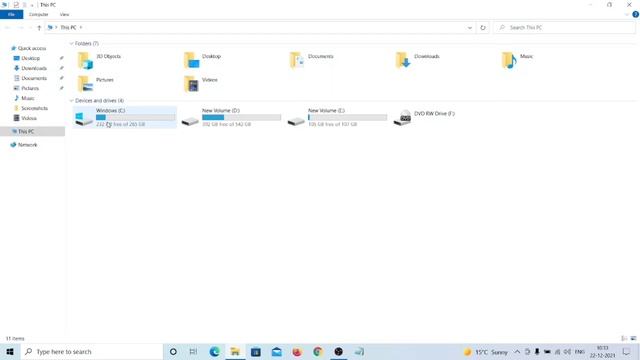
Task: Click the taskbar search box
Action: (91, 351)
